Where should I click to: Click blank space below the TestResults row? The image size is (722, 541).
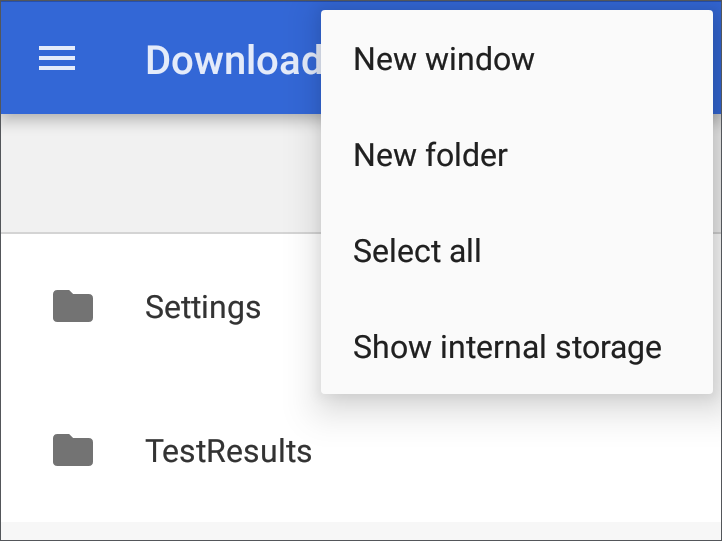361,531
